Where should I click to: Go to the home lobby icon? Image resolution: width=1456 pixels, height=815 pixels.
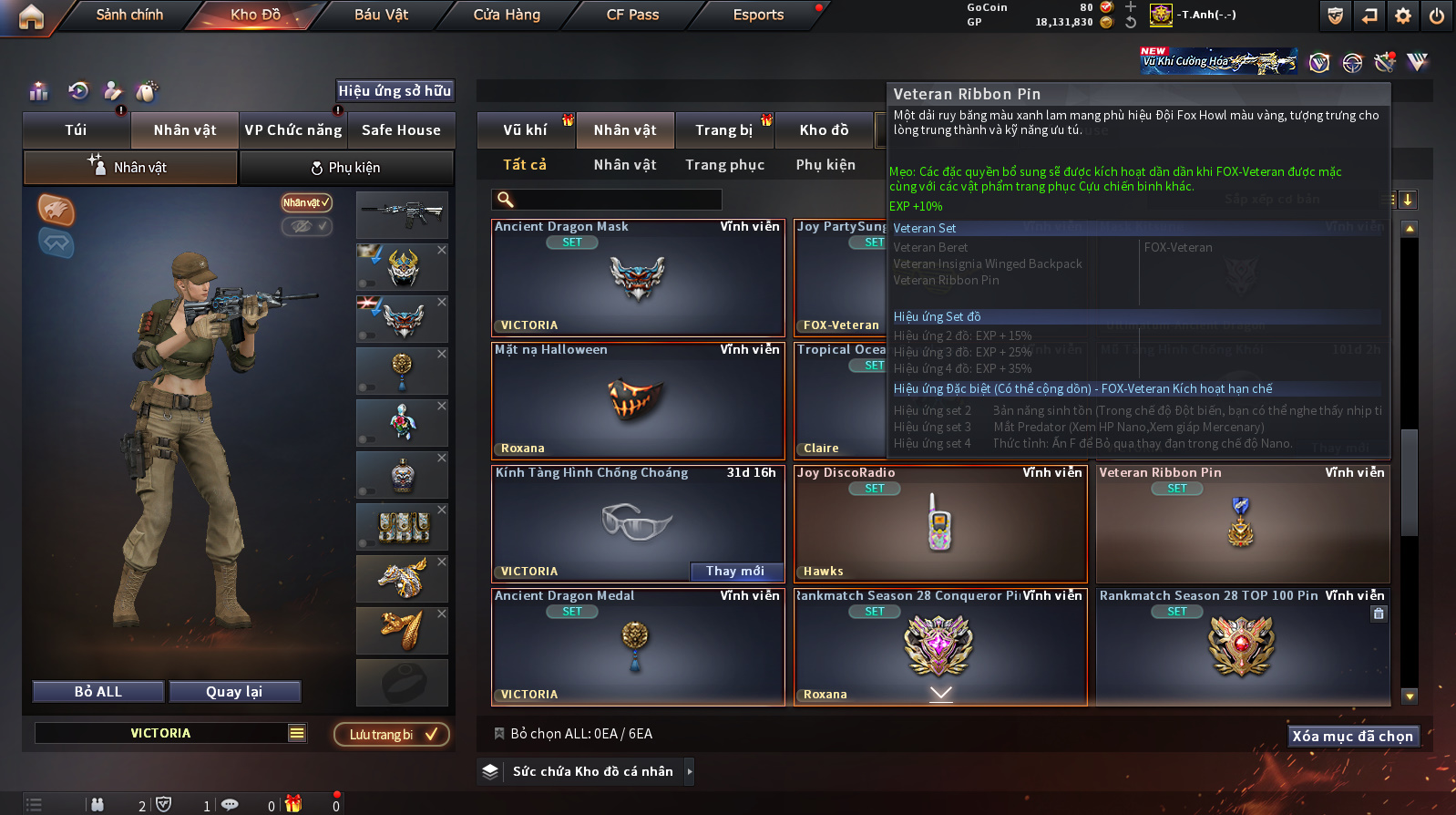tap(31, 16)
